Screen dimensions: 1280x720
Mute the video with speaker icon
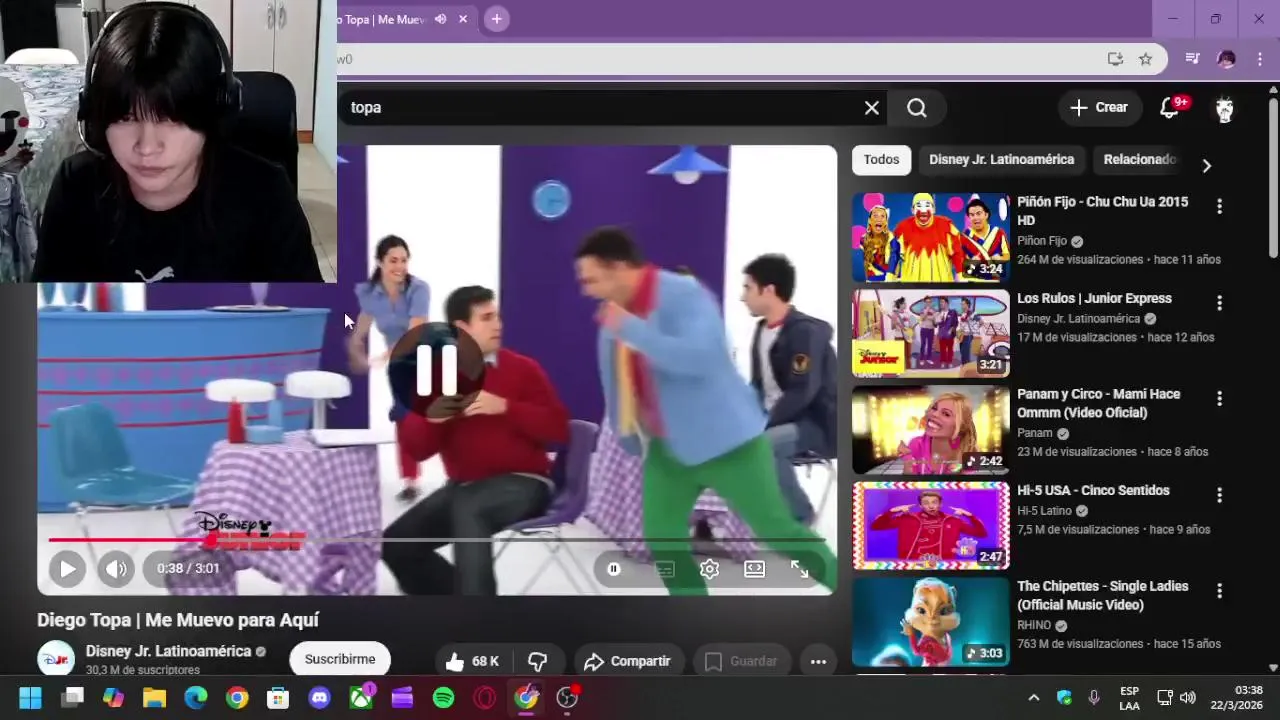tap(116, 569)
